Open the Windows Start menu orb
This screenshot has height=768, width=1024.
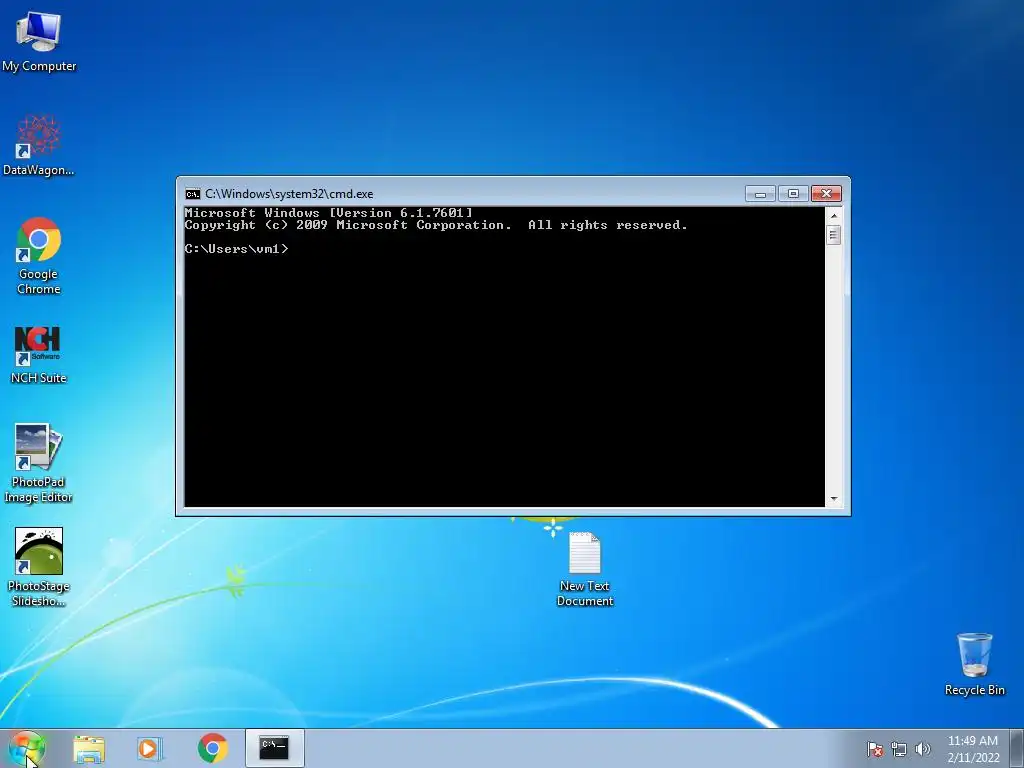tap(27, 748)
